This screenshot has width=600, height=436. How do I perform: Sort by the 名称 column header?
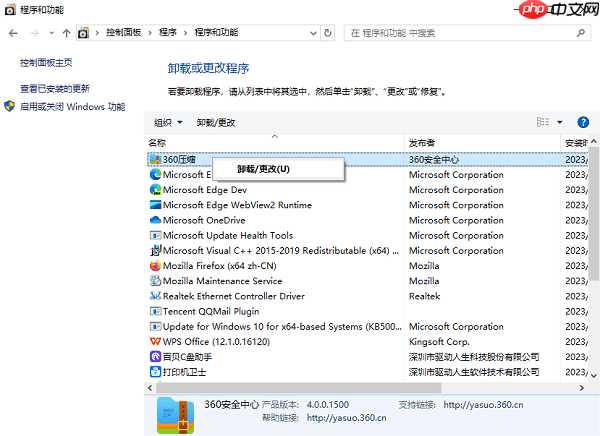274,143
